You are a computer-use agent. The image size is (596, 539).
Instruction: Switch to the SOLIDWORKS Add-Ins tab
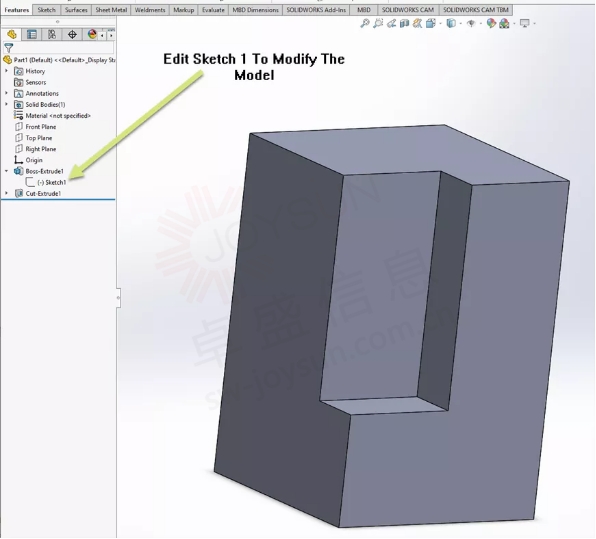click(316, 10)
